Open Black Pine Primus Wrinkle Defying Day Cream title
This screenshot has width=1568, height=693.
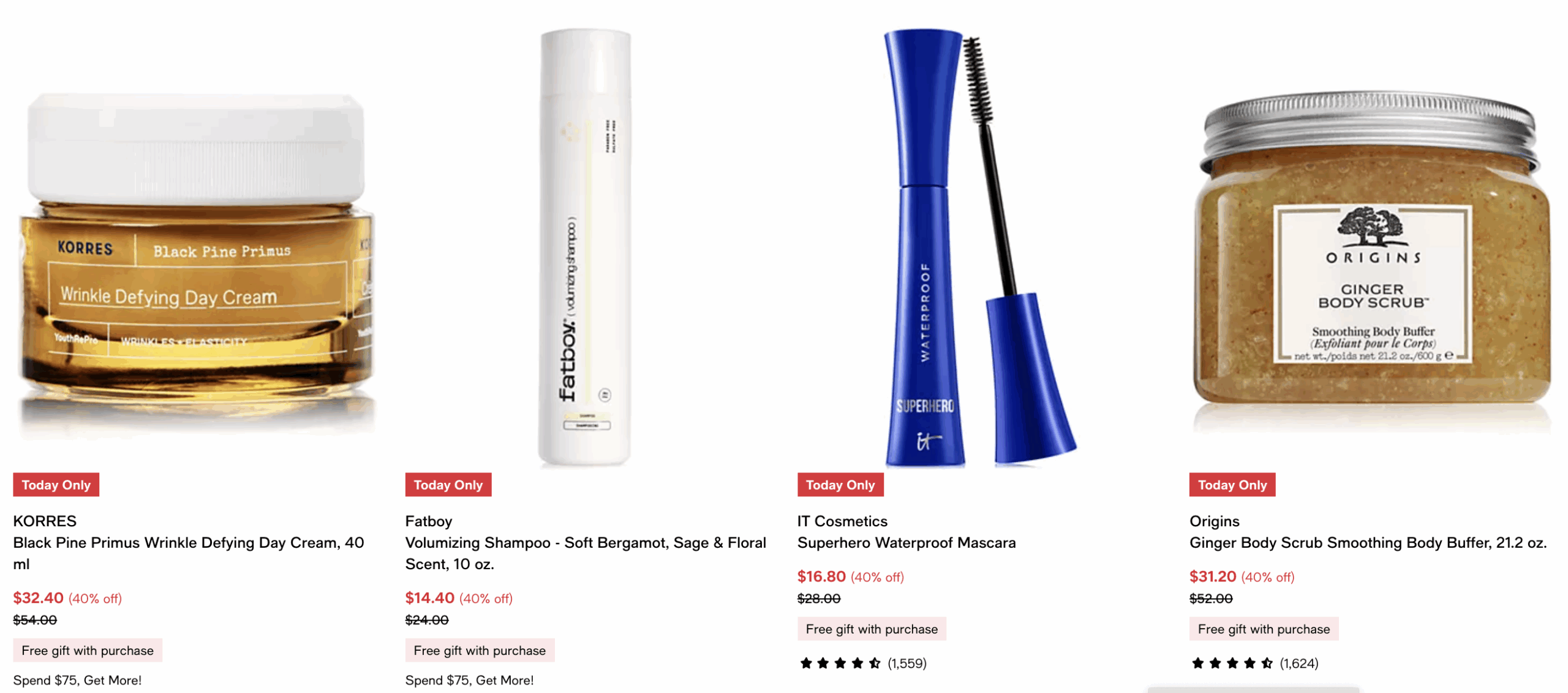pyautogui.click(x=189, y=553)
